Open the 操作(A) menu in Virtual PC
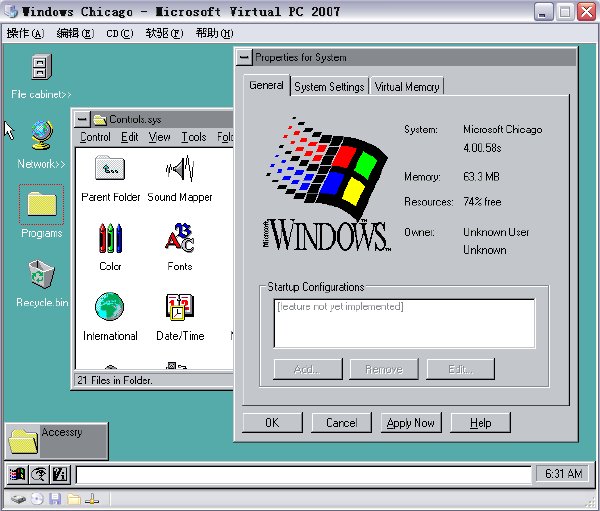 point(25,34)
